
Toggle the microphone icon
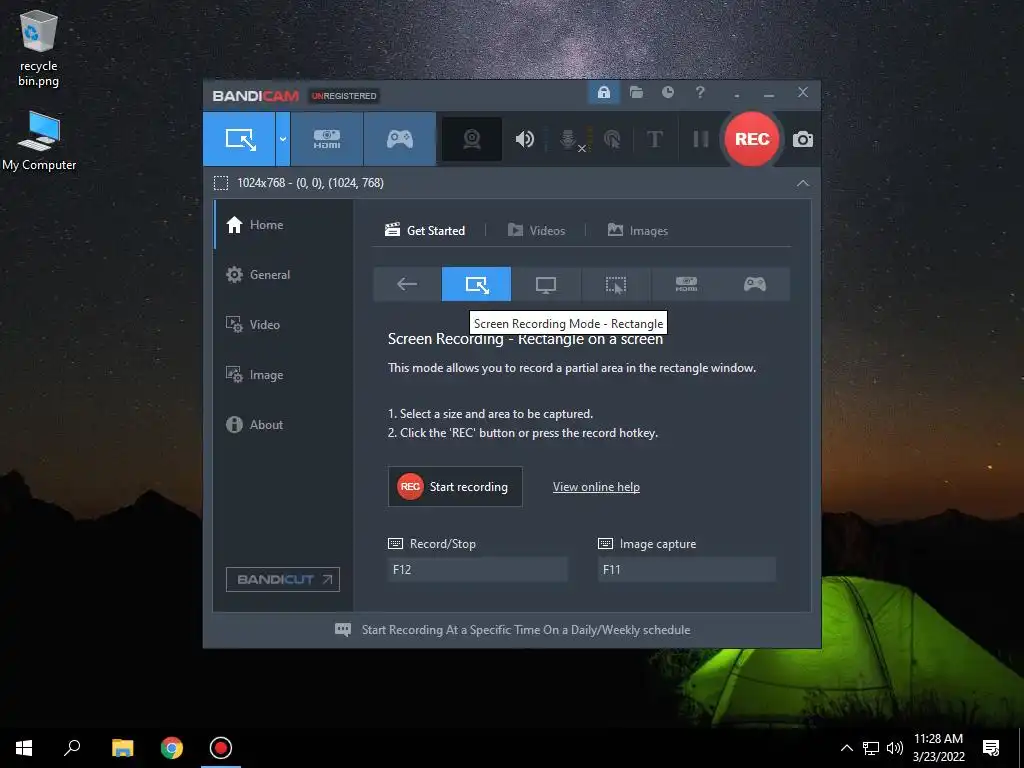[568, 139]
